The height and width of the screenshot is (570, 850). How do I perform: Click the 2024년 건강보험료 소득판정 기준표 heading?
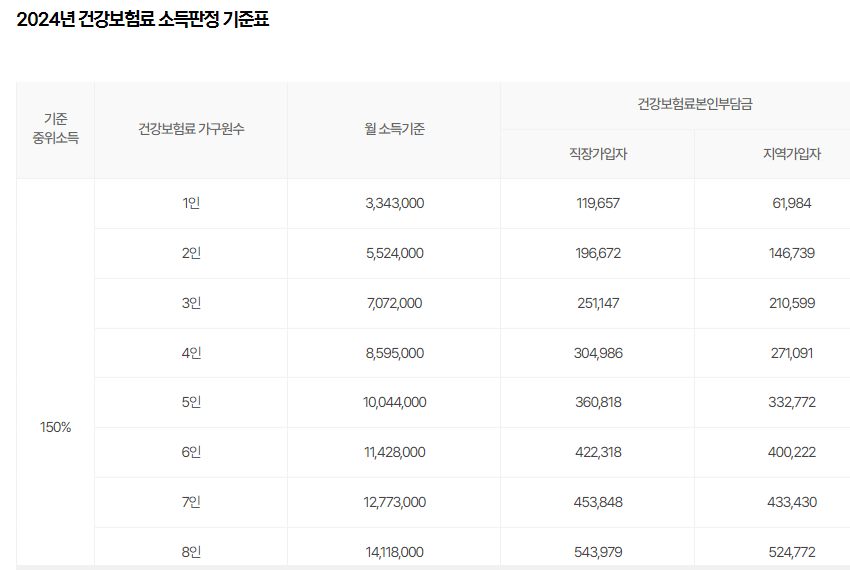point(143,20)
